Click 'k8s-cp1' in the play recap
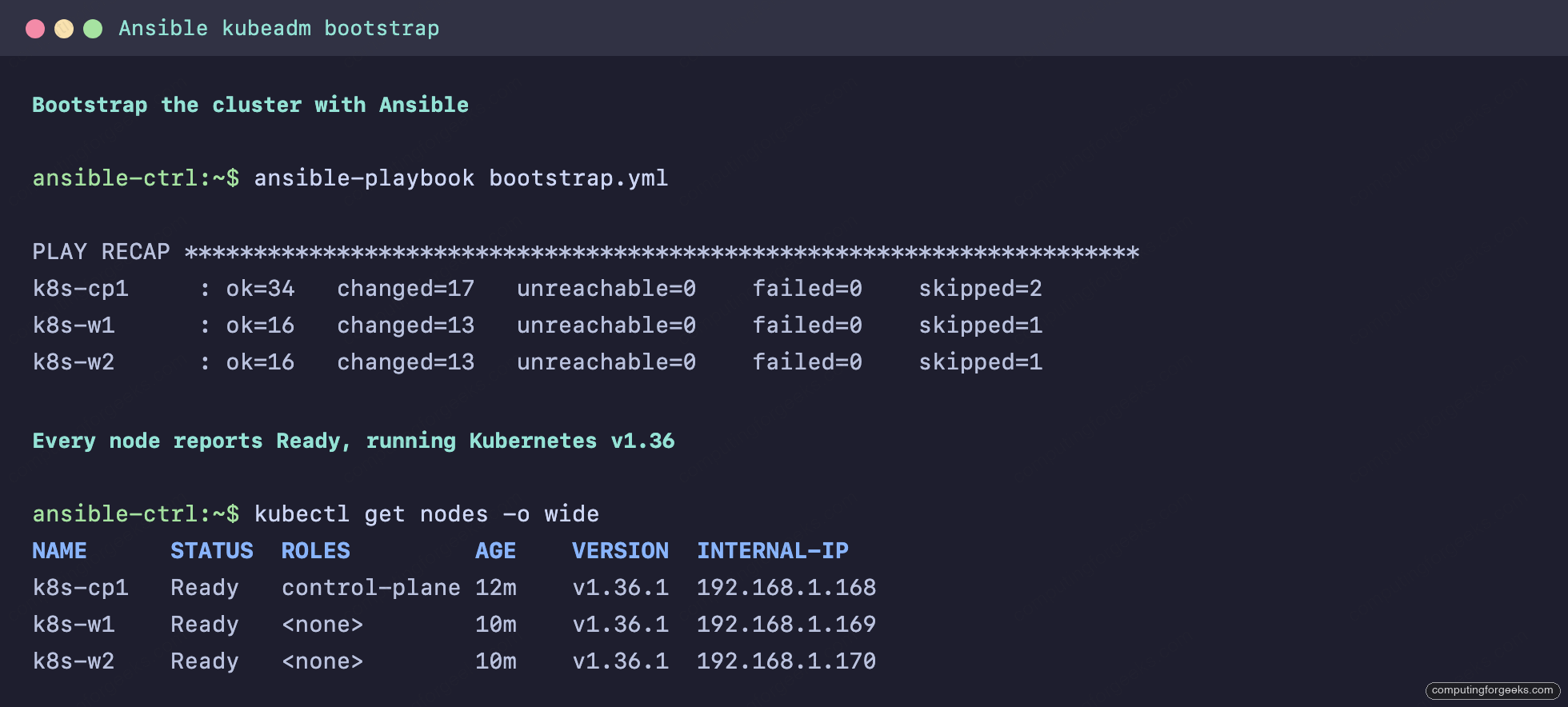This screenshot has height=707, width=1568. pos(80,288)
